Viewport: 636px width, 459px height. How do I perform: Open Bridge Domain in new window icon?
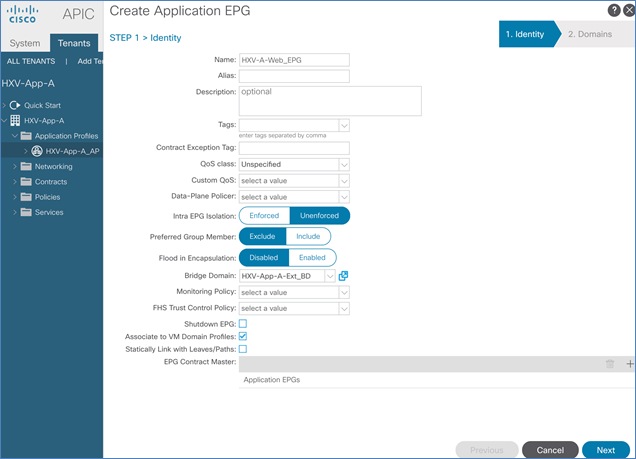coord(343,276)
